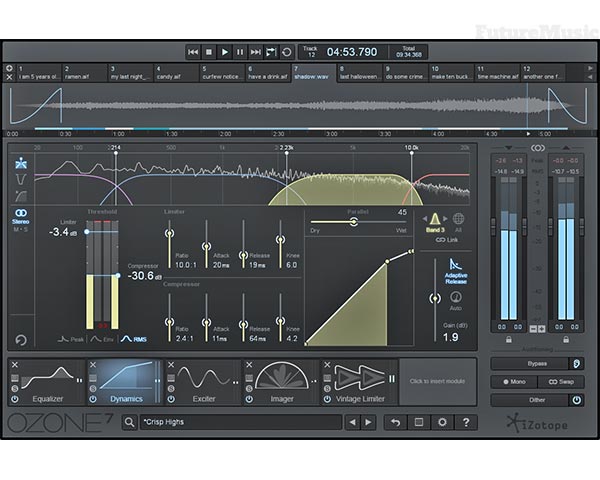Skip to the next track
Image resolution: width=600 pixels, height=480 pixels.
pos(256,52)
